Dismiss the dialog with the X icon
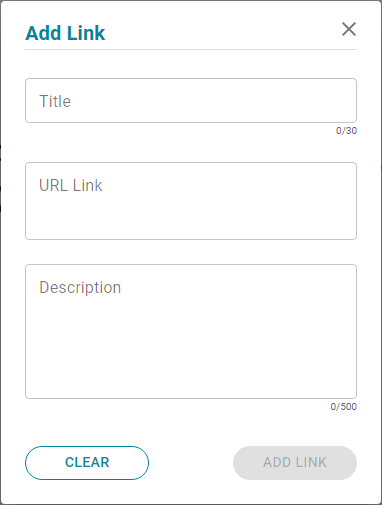Image resolution: width=382 pixels, height=505 pixels. click(x=349, y=29)
